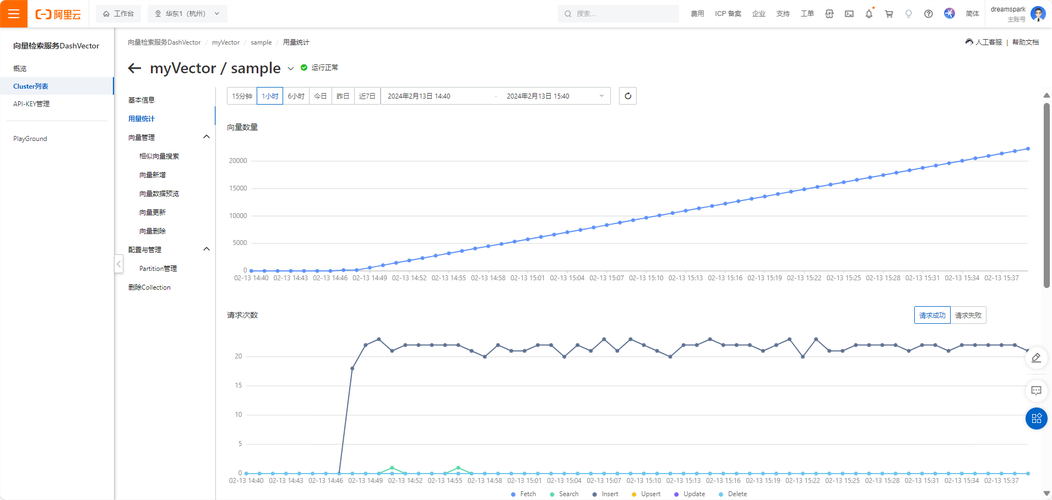Select the 1小时 time range
The height and width of the screenshot is (500, 1052).
point(270,96)
